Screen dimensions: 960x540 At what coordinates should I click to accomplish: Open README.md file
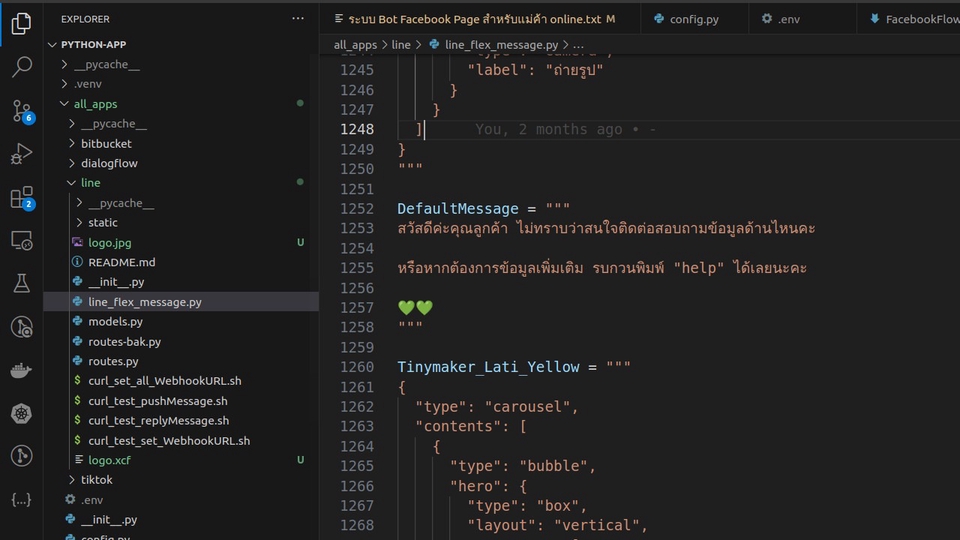tap(122, 262)
